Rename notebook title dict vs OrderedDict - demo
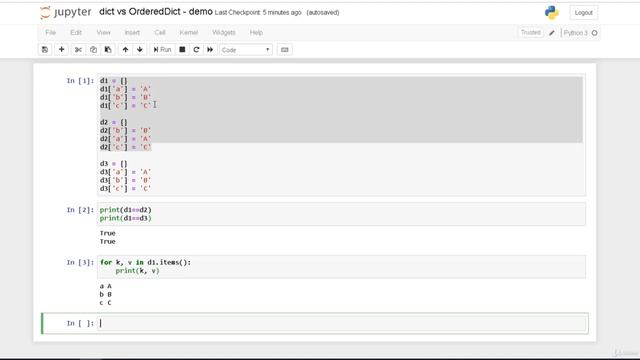The width and height of the screenshot is (640, 360). point(156,12)
